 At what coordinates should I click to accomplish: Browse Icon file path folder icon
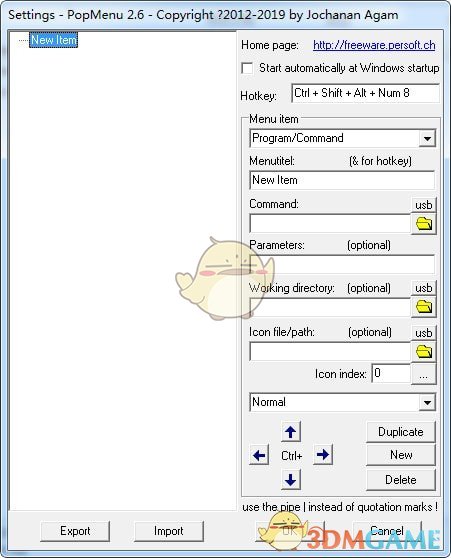point(424,352)
